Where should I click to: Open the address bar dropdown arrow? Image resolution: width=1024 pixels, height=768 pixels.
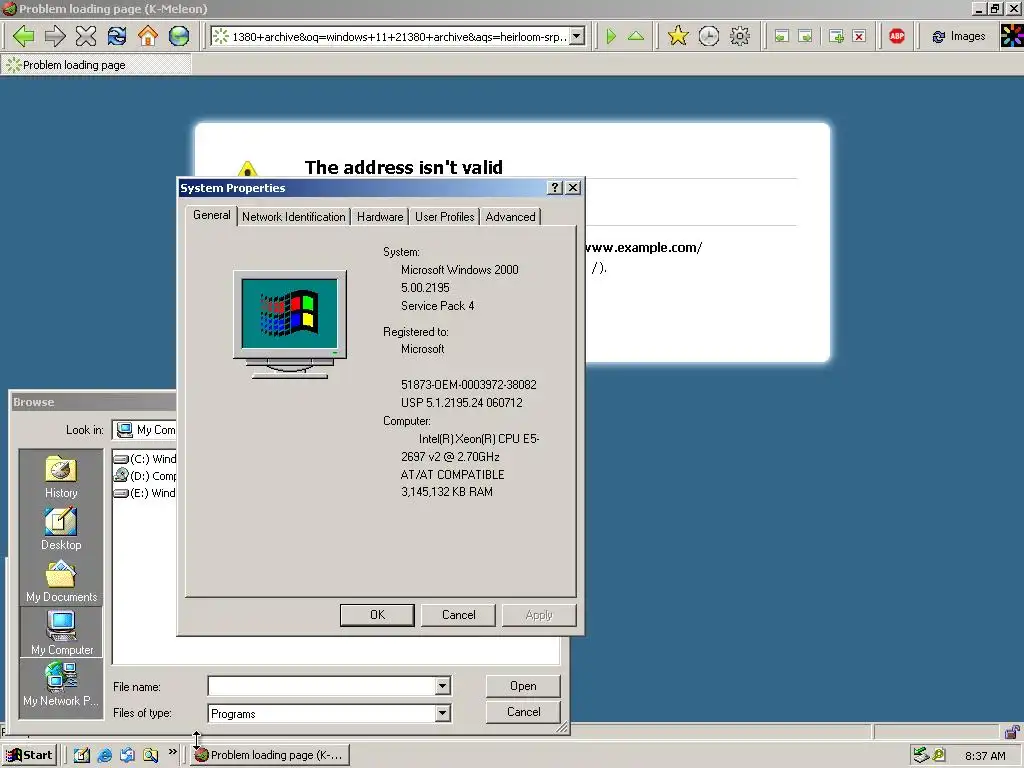pos(577,37)
